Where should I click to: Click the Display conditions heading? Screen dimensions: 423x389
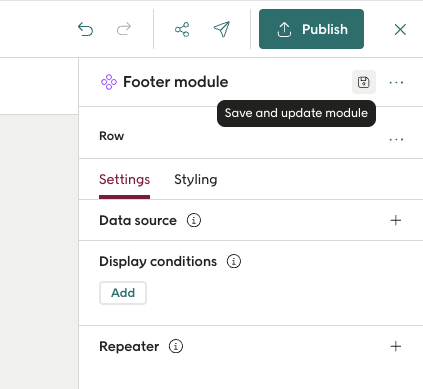coord(158,262)
